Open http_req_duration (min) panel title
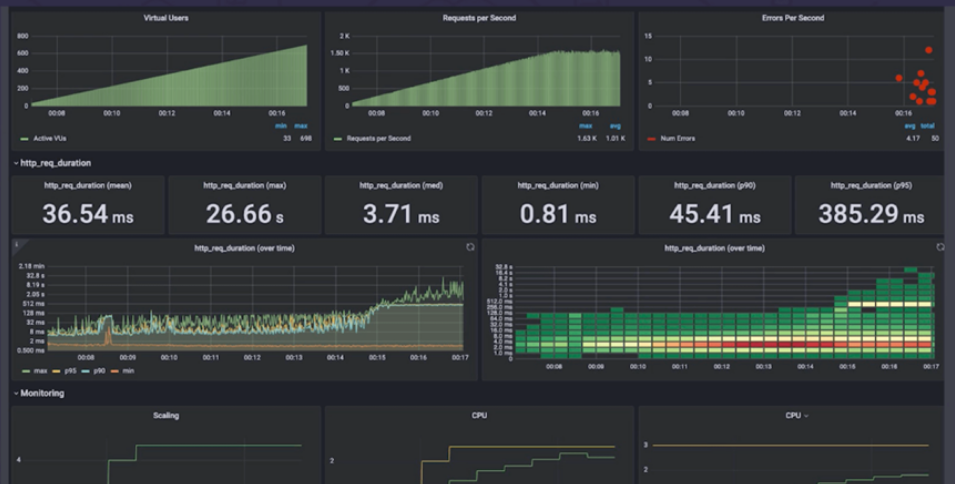This screenshot has width=955, height=484. click(x=558, y=186)
